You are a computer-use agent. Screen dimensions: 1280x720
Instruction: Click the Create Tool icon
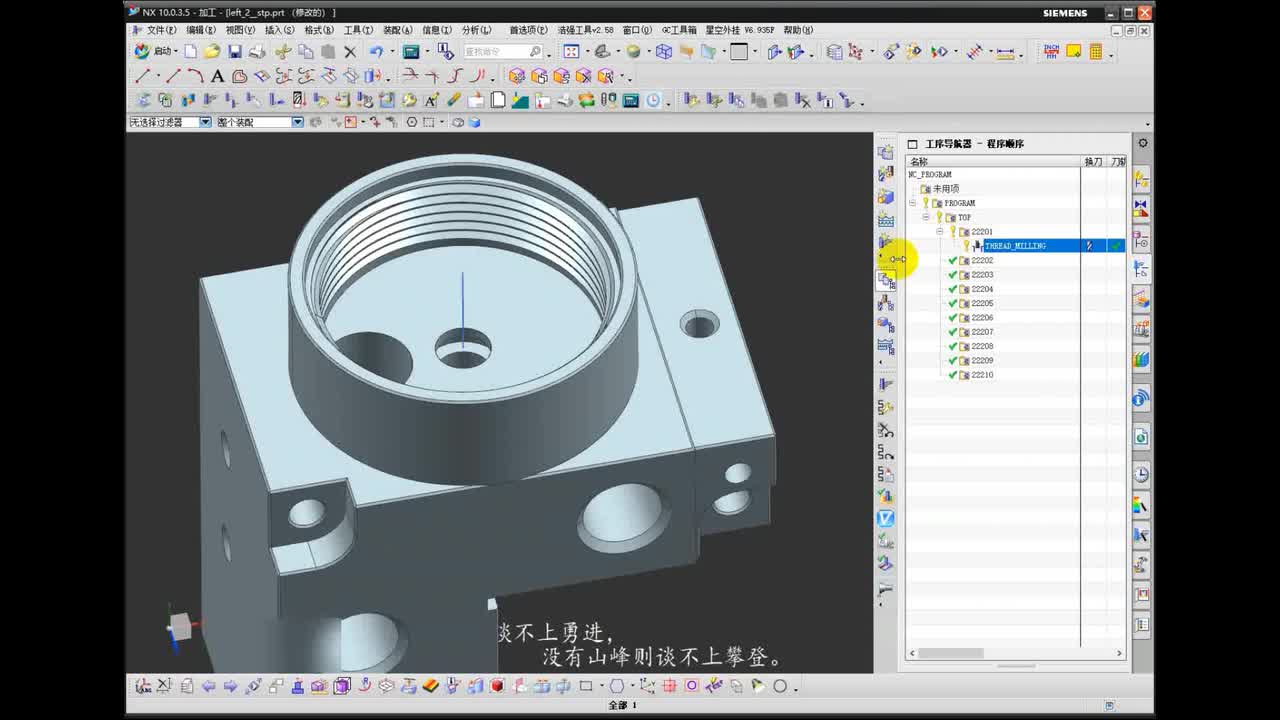click(x=886, y=175)
